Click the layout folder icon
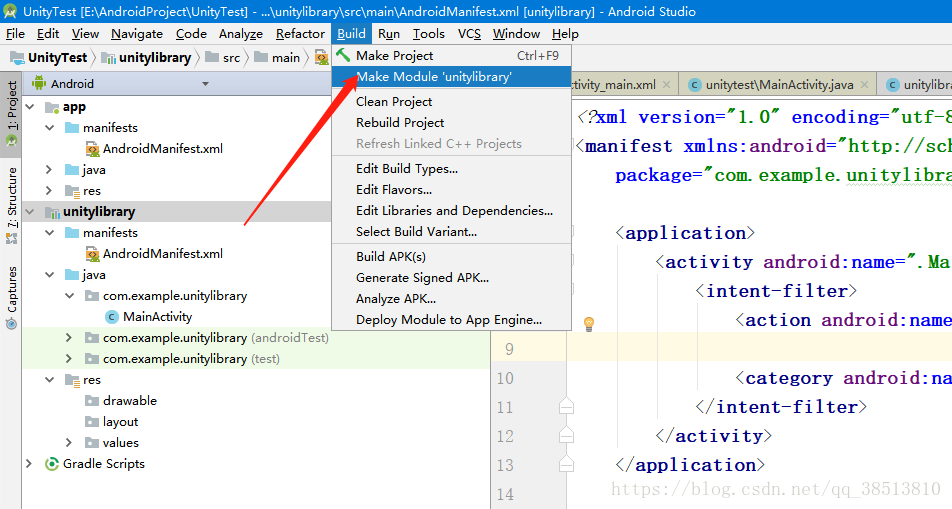This screenshot has height=509, width=952. (x=92, y=422)
